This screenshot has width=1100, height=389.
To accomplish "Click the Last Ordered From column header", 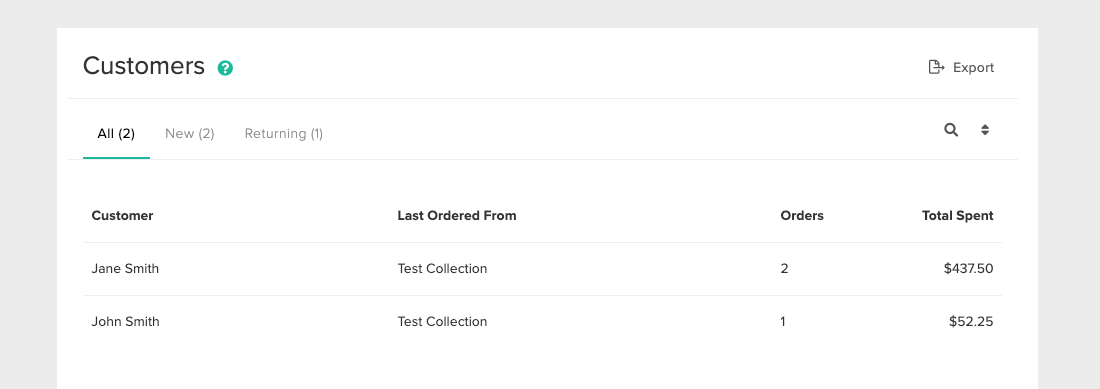I will (457, 216).
